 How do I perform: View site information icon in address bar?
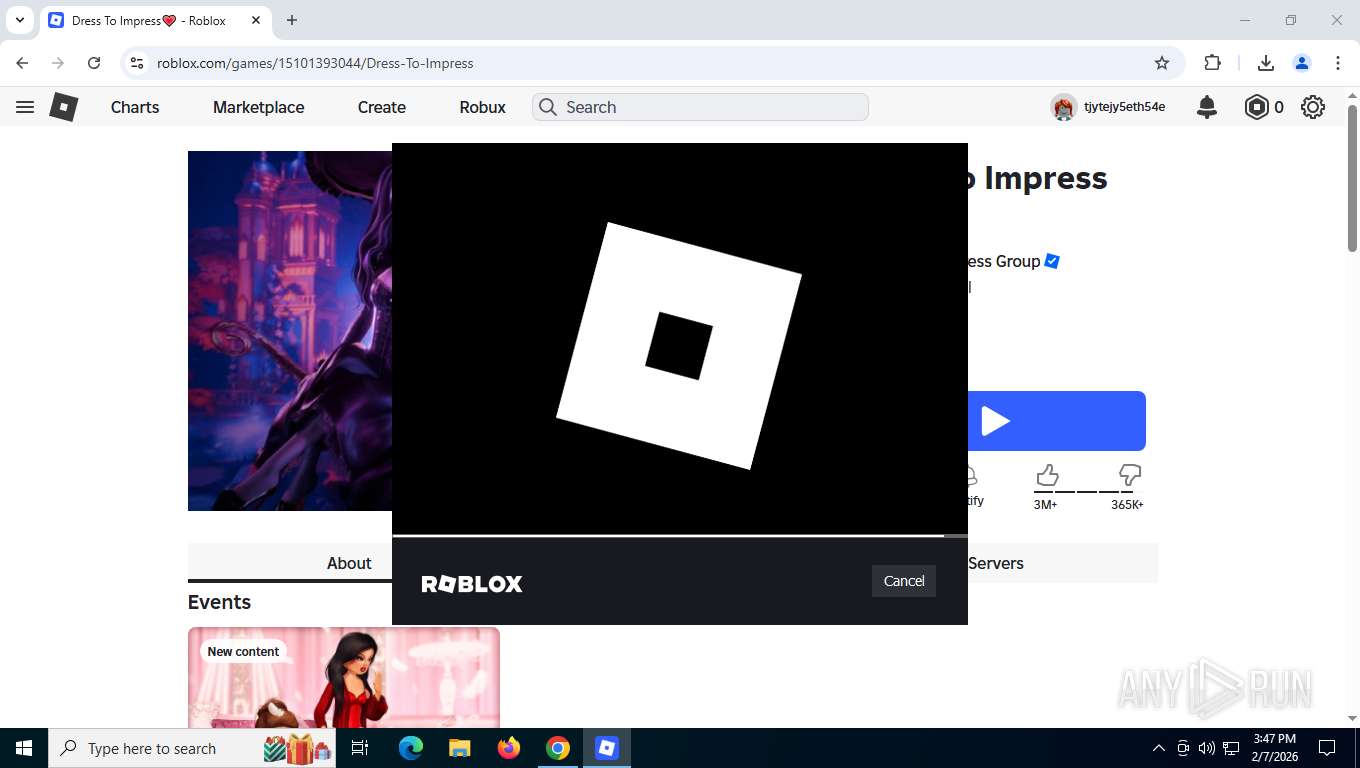point(137,63)
